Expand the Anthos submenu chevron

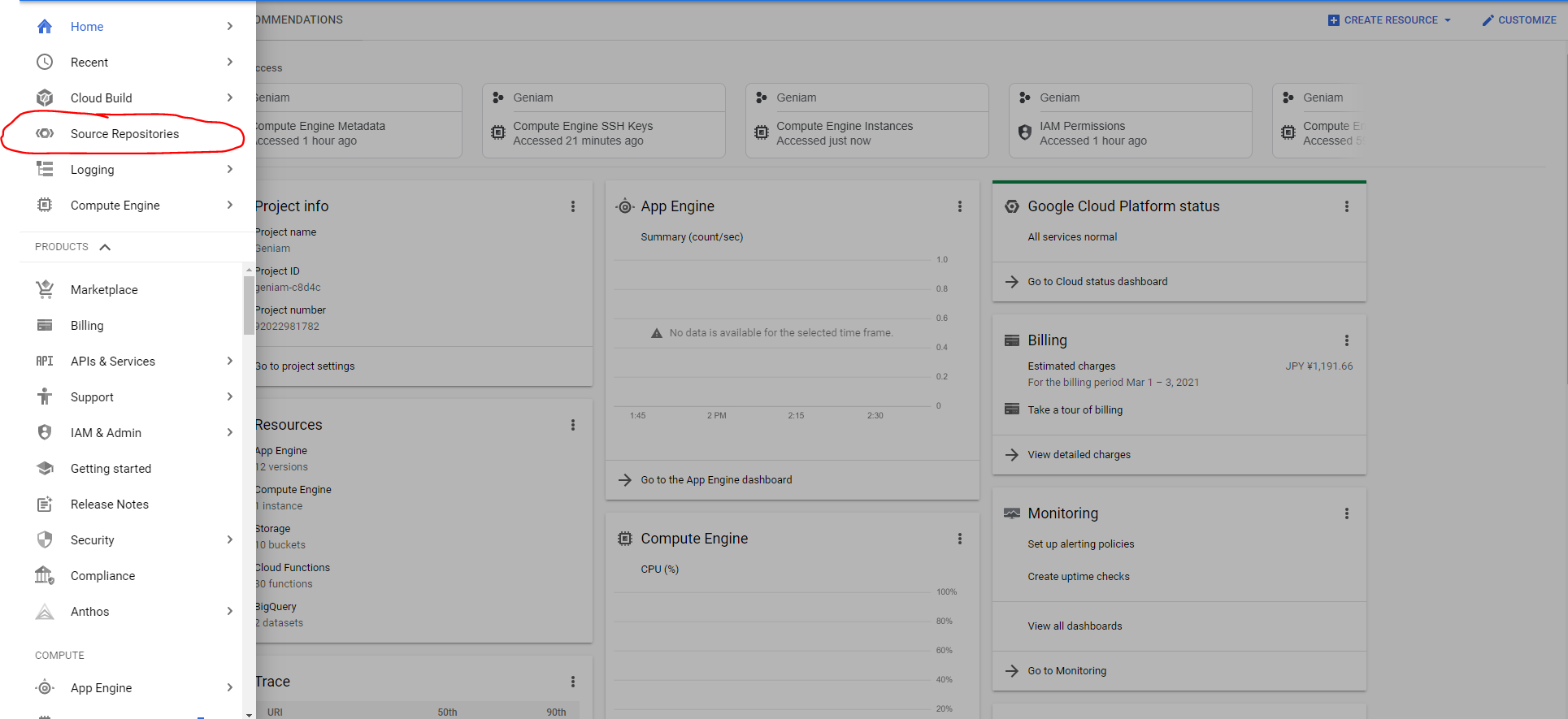230,612
